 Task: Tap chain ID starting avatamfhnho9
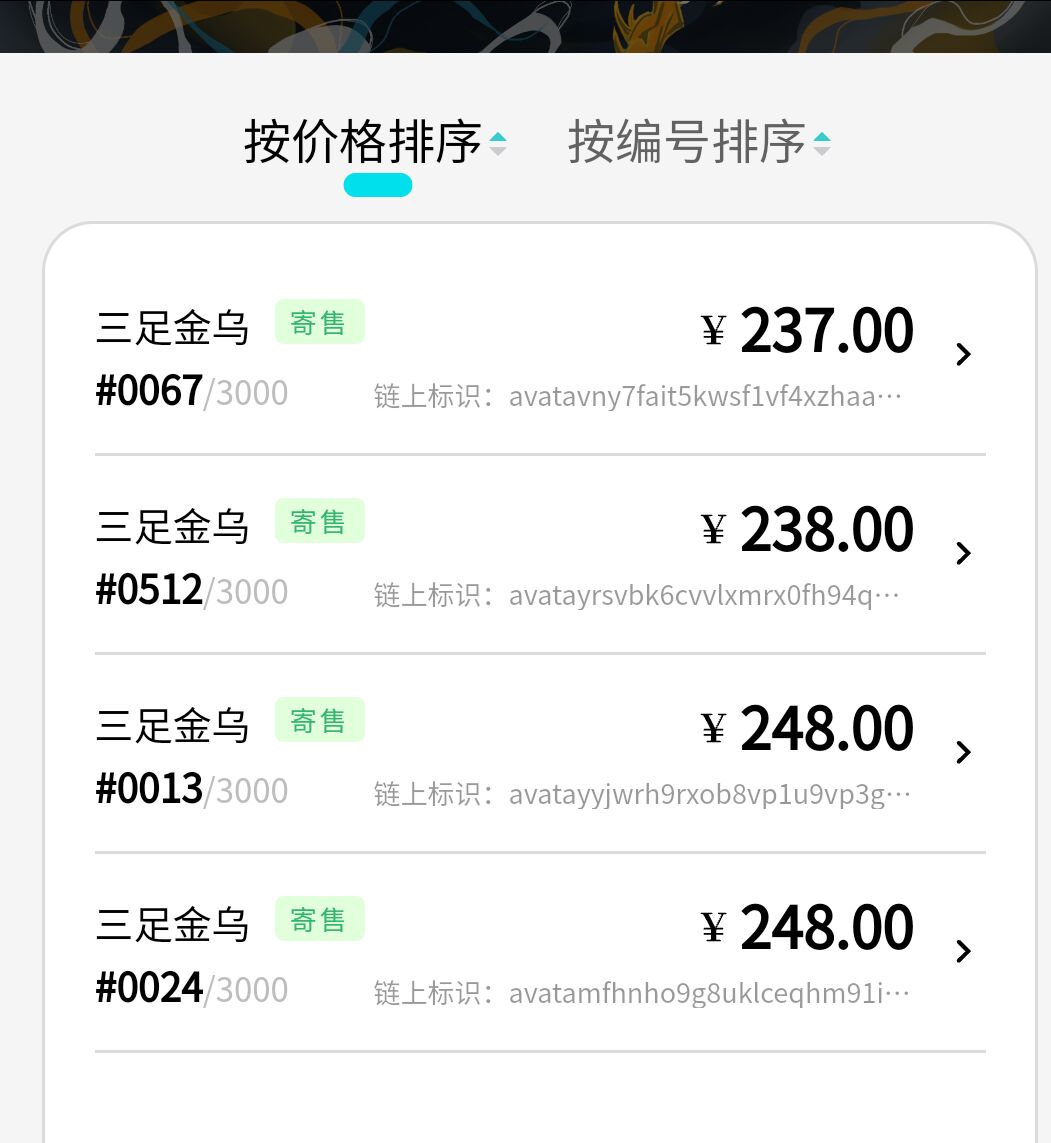(640, 994)
